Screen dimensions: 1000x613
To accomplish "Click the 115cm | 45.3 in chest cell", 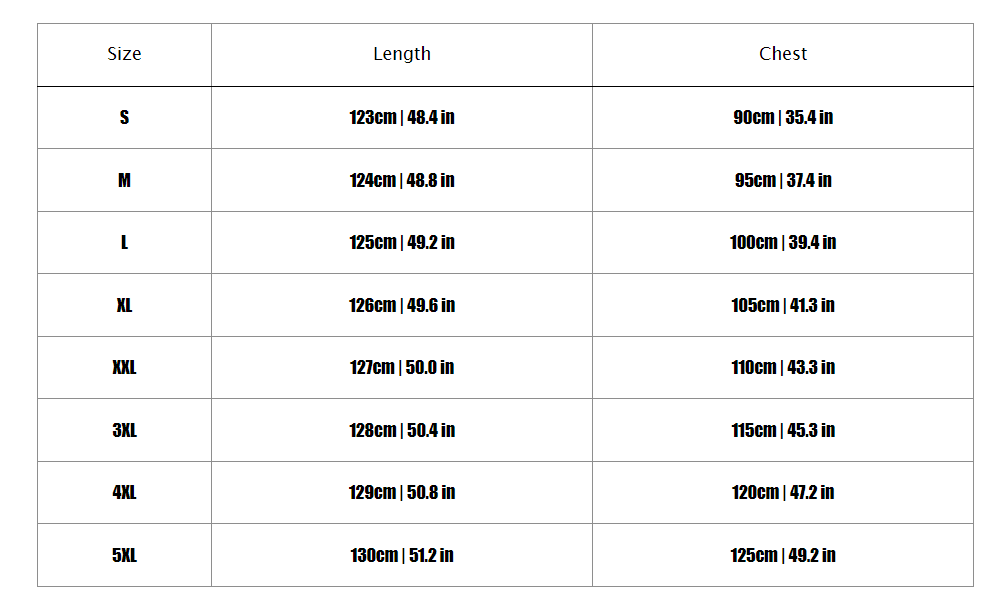I will pos(783,430).
